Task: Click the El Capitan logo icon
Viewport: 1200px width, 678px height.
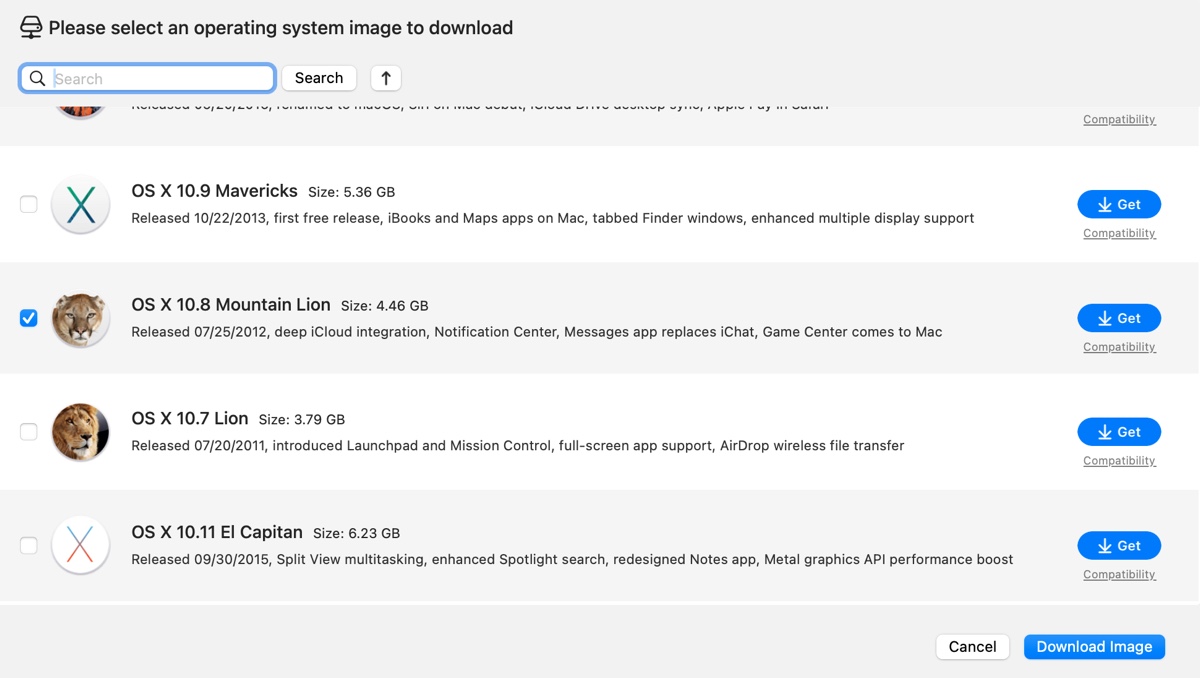Action: pyautogui.click(x=80, y=546)
